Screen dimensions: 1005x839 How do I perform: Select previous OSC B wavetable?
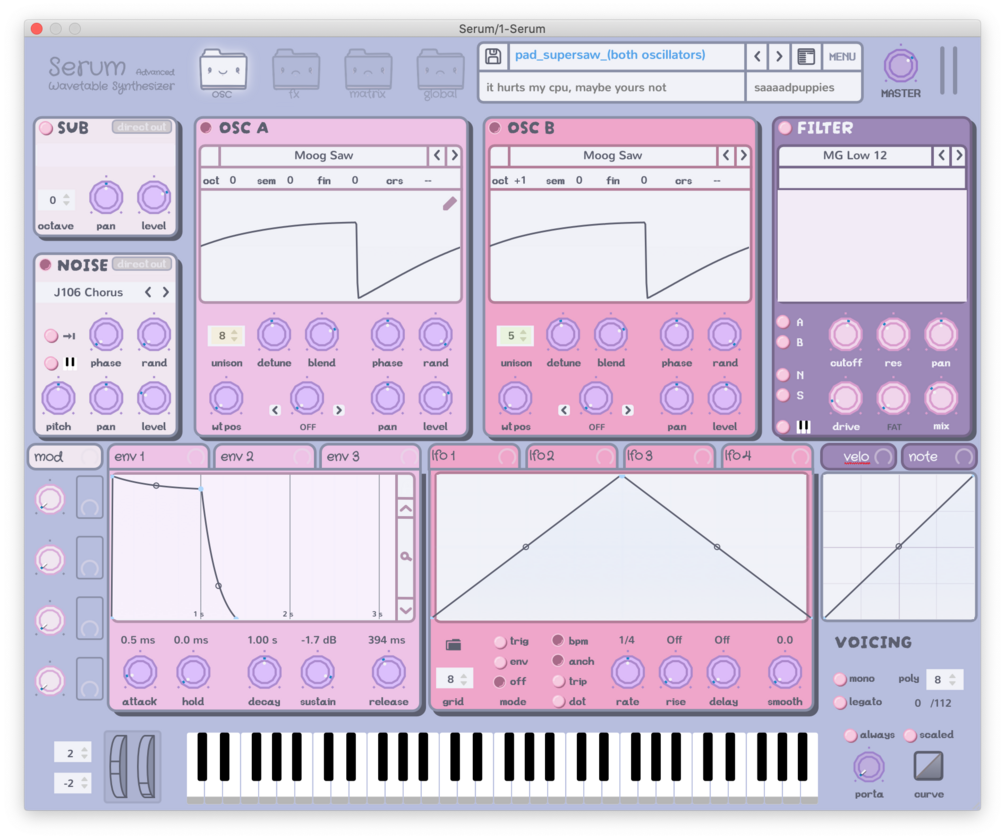coord(726,155)
